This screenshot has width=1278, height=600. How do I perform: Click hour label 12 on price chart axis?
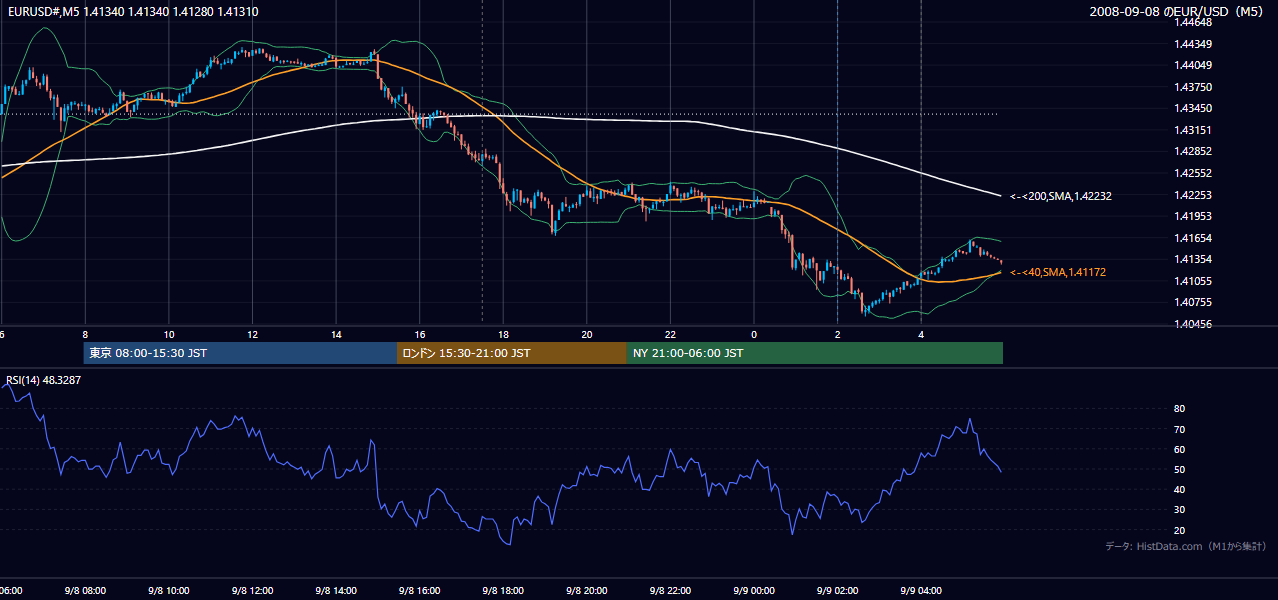click(x=252, y=335)
